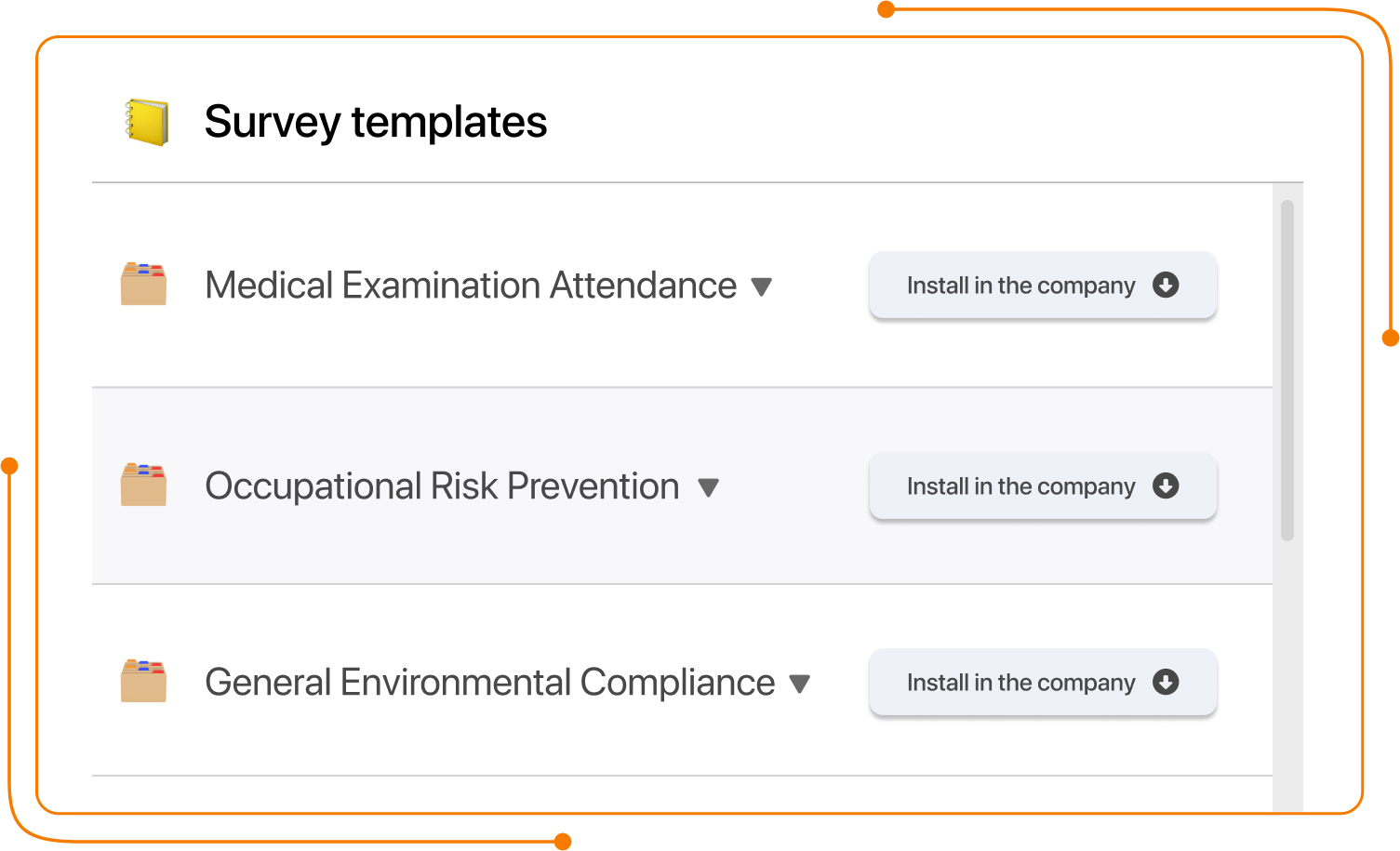This screenshot has width=1400, height=851.
Task: Select the highlighted Occupational Risk Prevention row background
Action: (682, 485)
